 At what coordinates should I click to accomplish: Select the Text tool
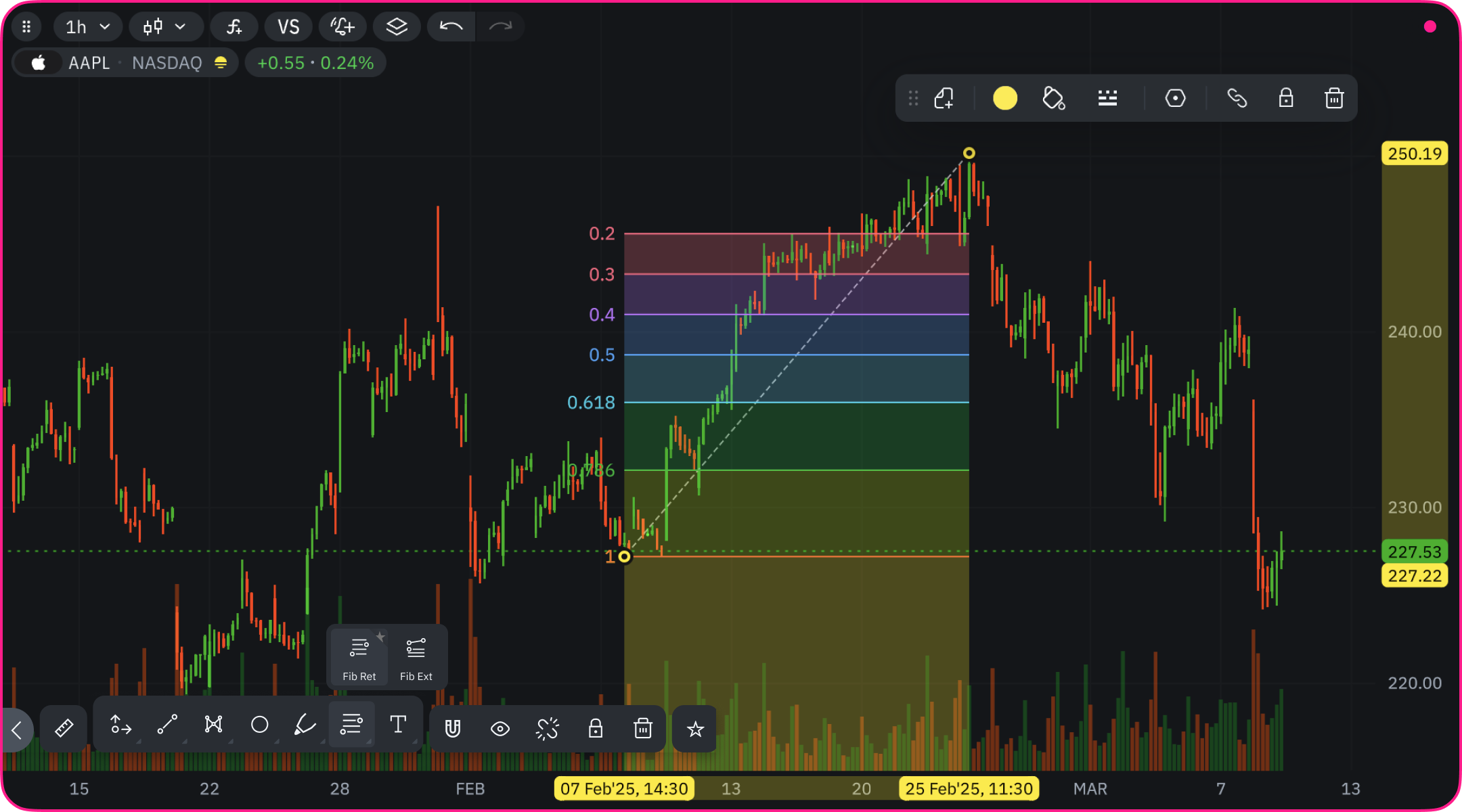398,725
